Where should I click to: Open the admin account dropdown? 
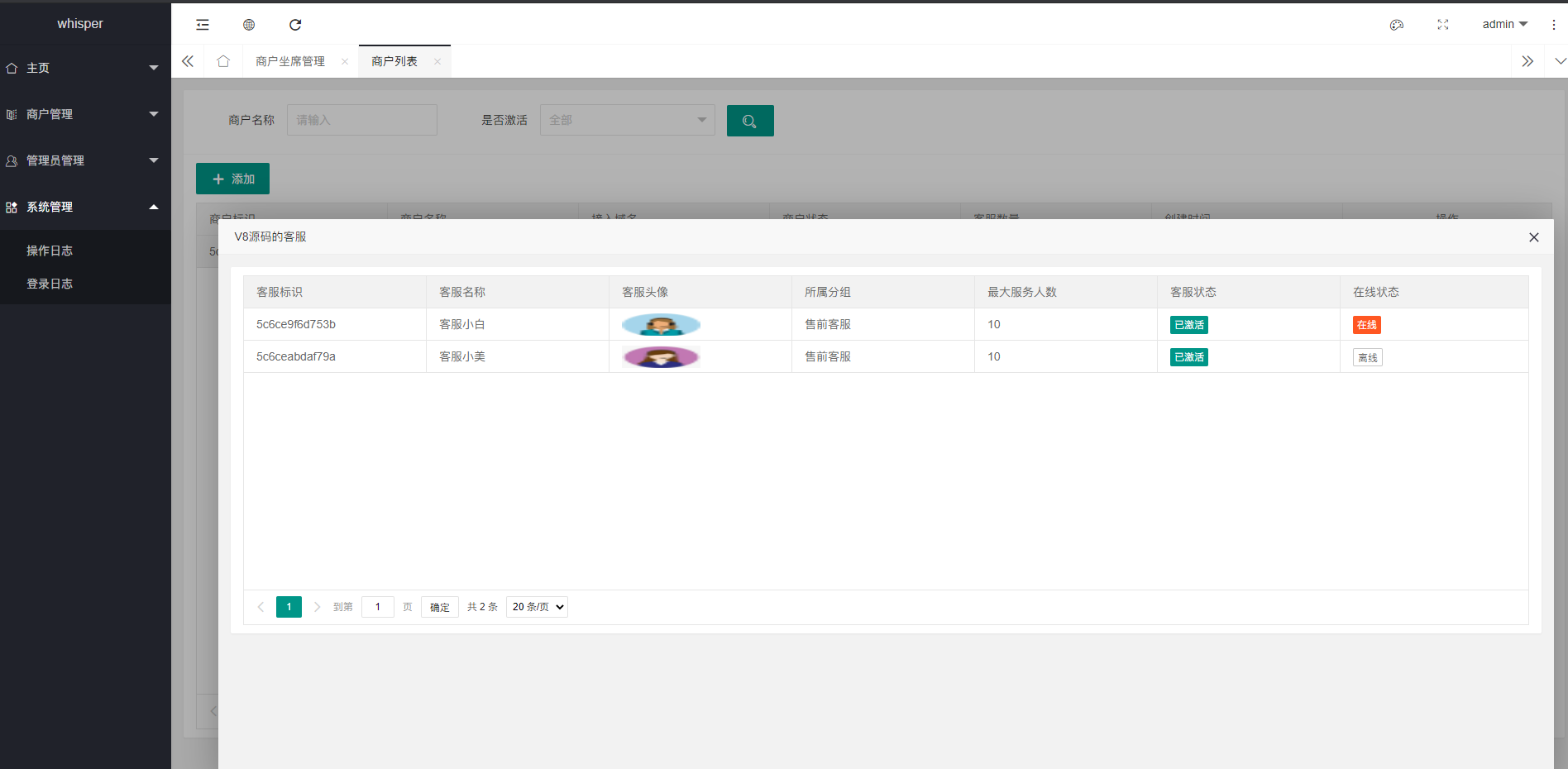click(x=1504, y=24)
